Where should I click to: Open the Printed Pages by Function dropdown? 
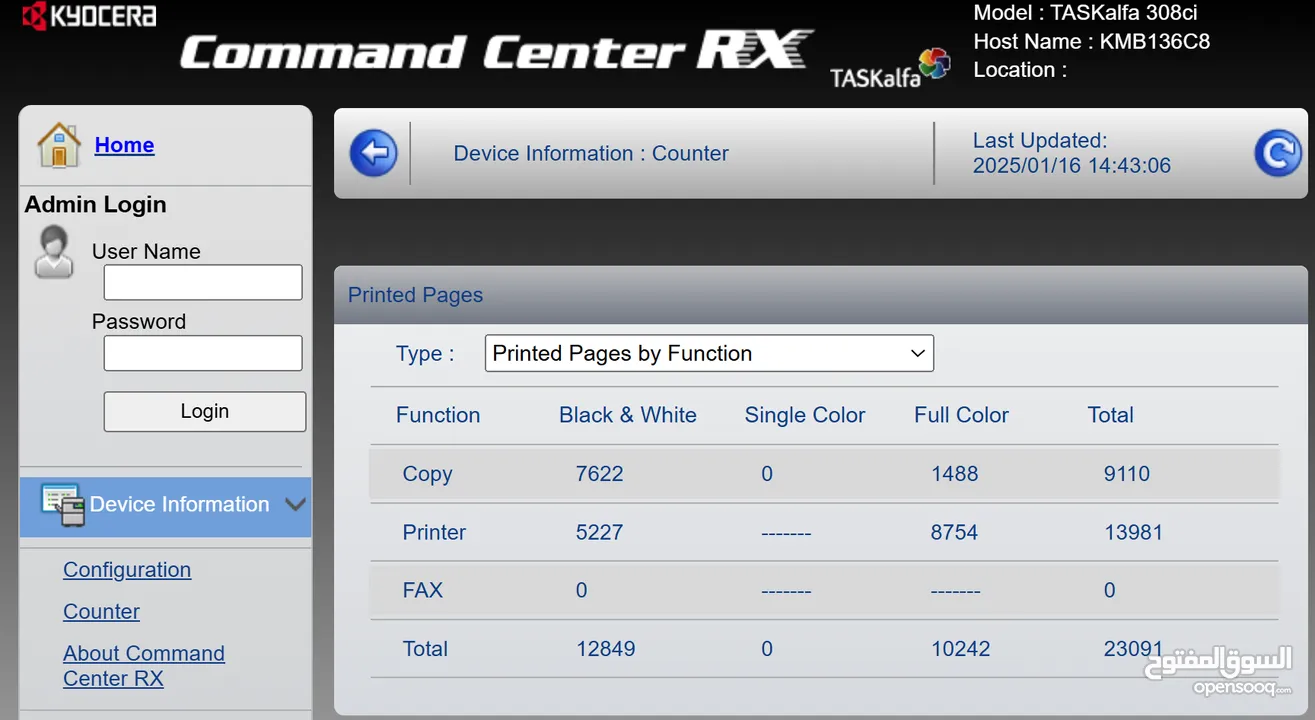709,353
